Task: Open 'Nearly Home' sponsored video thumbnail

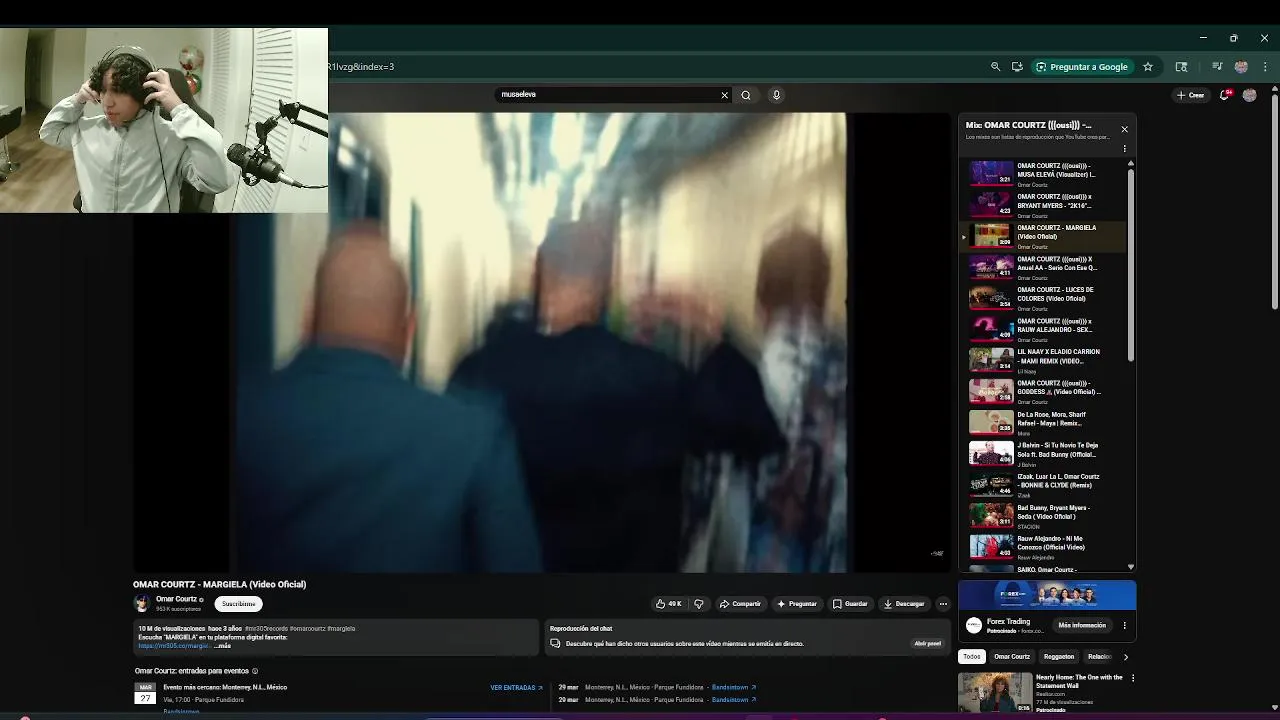Action: (995, 692)
